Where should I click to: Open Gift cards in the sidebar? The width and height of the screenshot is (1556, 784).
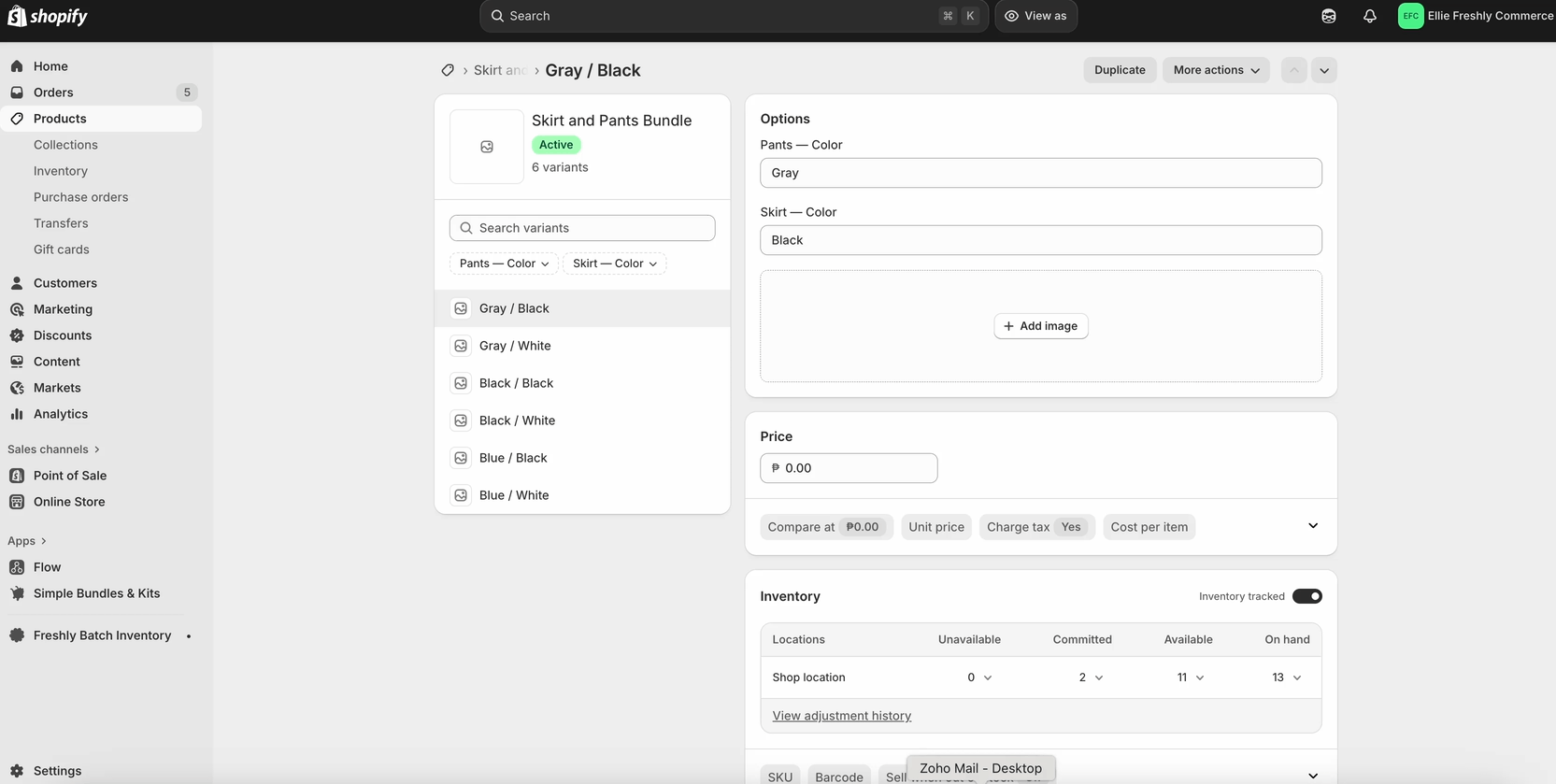pyautogui.click(x=62, y=249)
